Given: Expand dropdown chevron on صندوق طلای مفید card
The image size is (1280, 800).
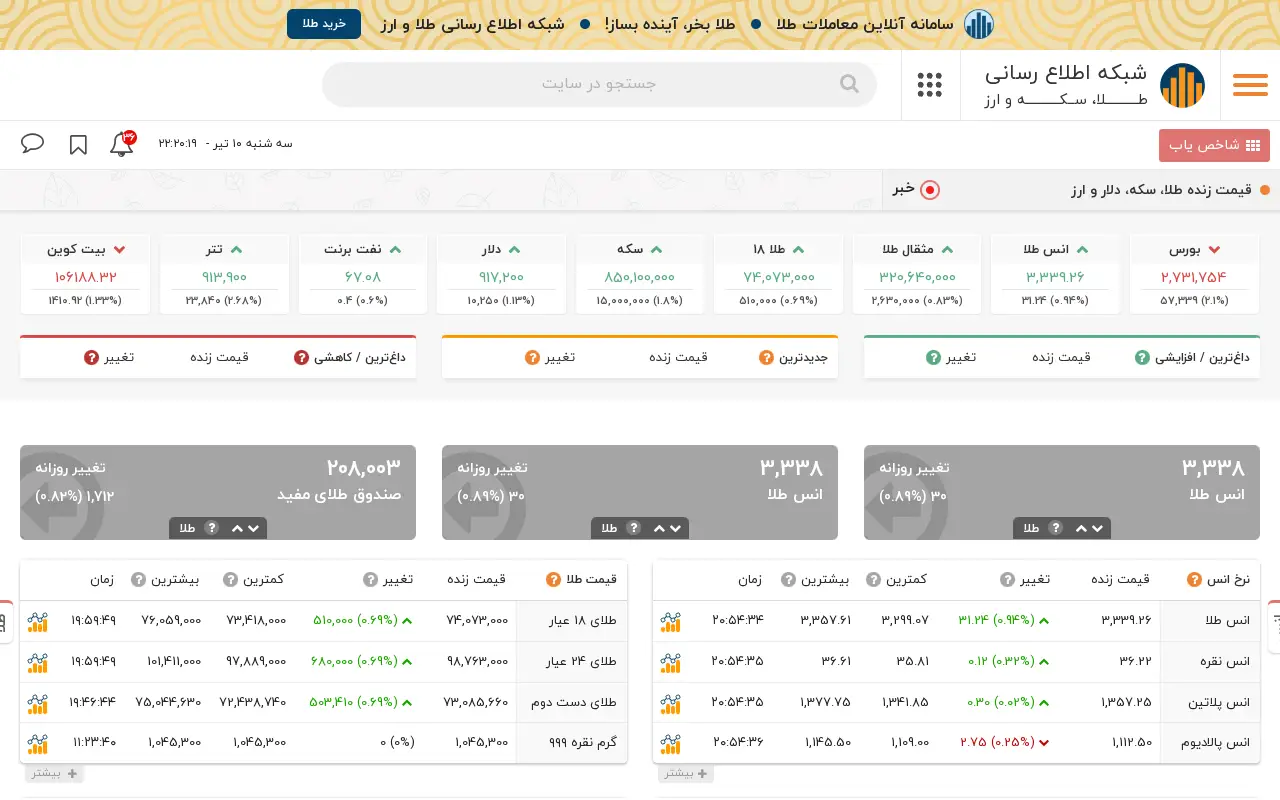Looking at the screenshot, I should pyautogui.click(x=253, y=529).
